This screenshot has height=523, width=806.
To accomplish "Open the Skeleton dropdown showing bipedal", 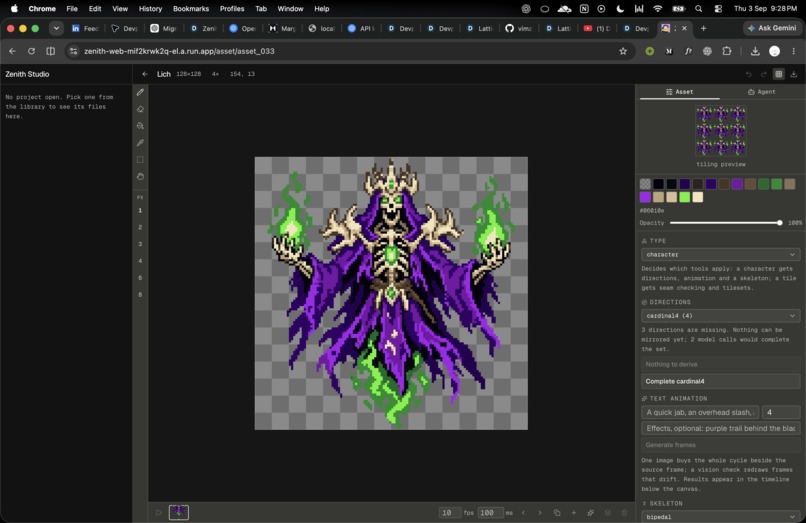I will tap(721, 516).
